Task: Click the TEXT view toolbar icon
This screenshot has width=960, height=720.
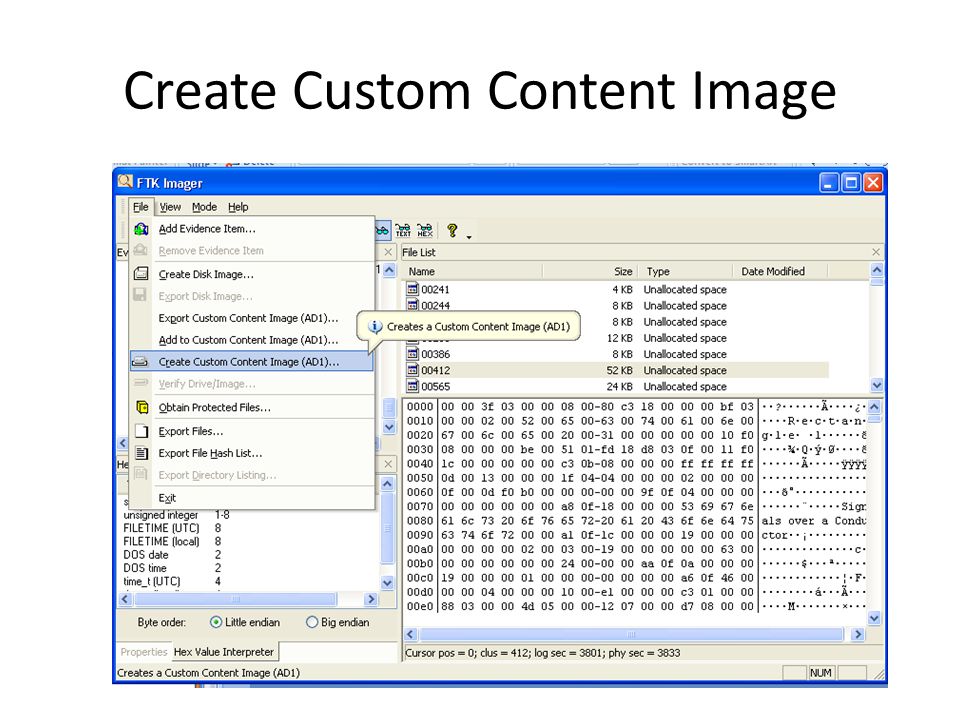Action: 403,230
